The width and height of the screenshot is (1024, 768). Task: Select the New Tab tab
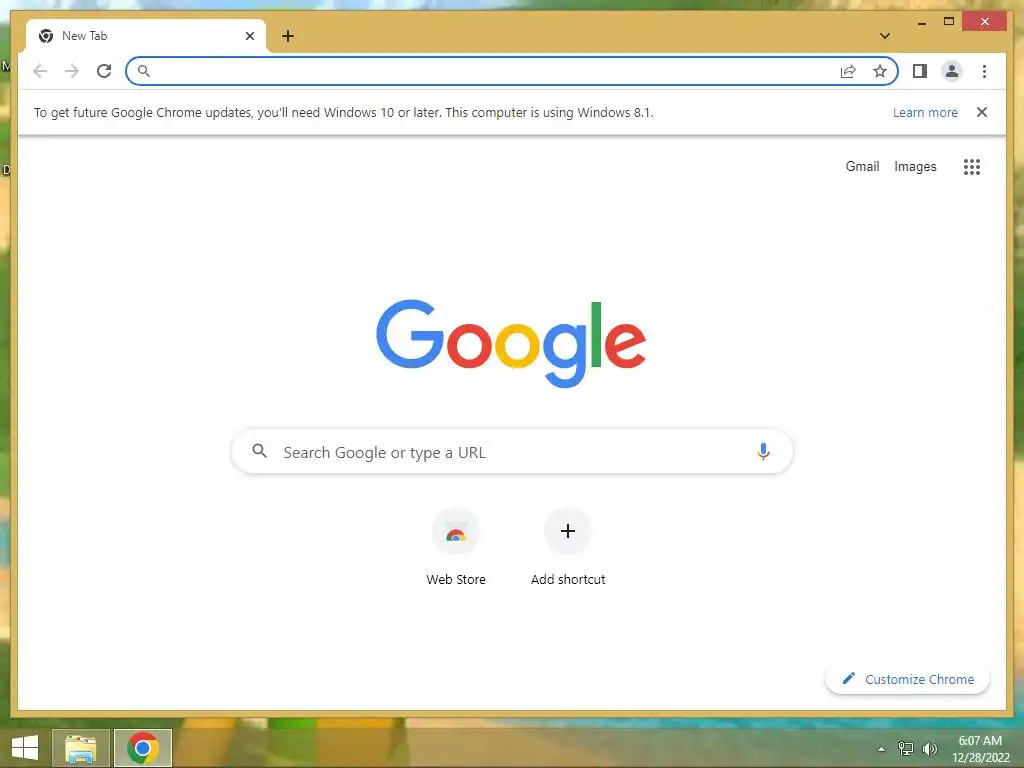click(x=146, y=36)
